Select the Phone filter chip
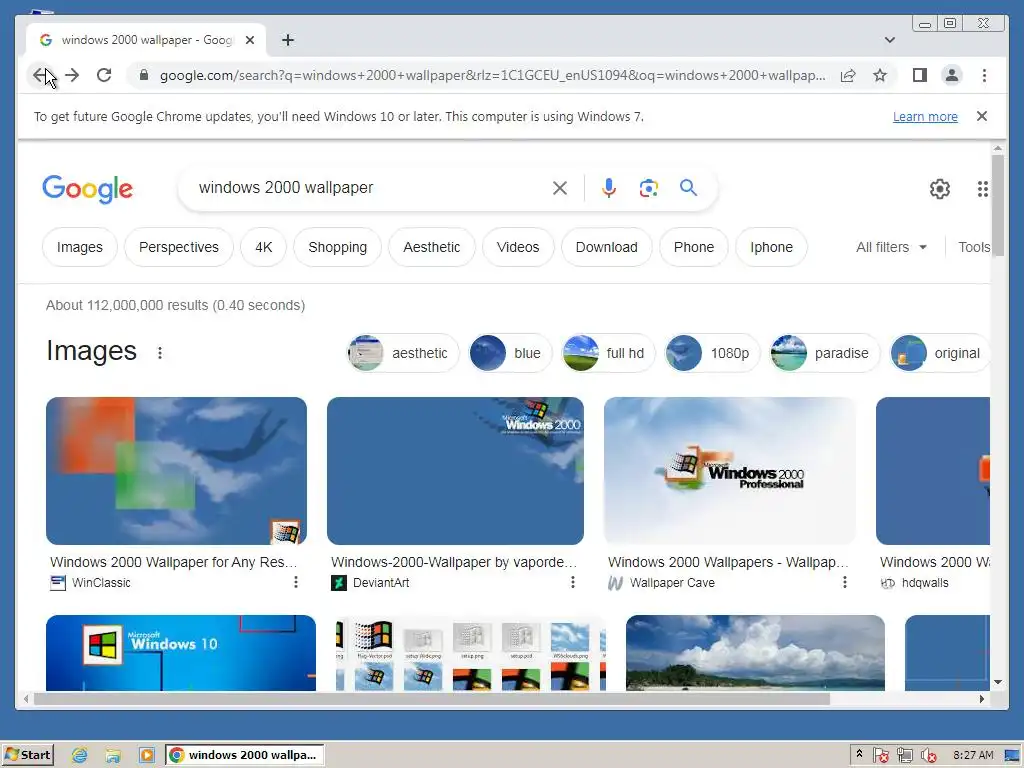The image size is (1024, 768). coord(694,247)
